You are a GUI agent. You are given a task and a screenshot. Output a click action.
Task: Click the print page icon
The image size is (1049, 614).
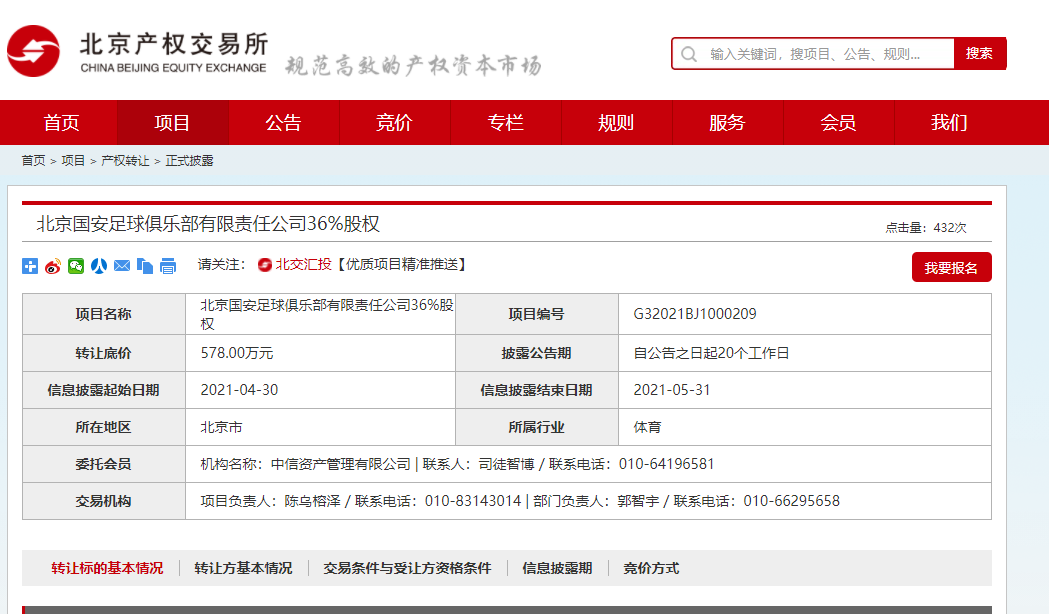[168, 266]
